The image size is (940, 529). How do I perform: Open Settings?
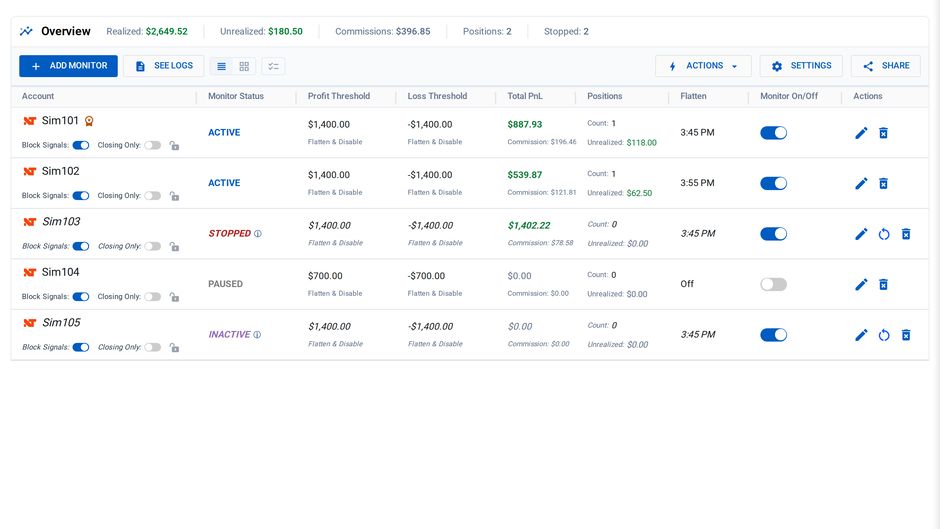(801, 66)
